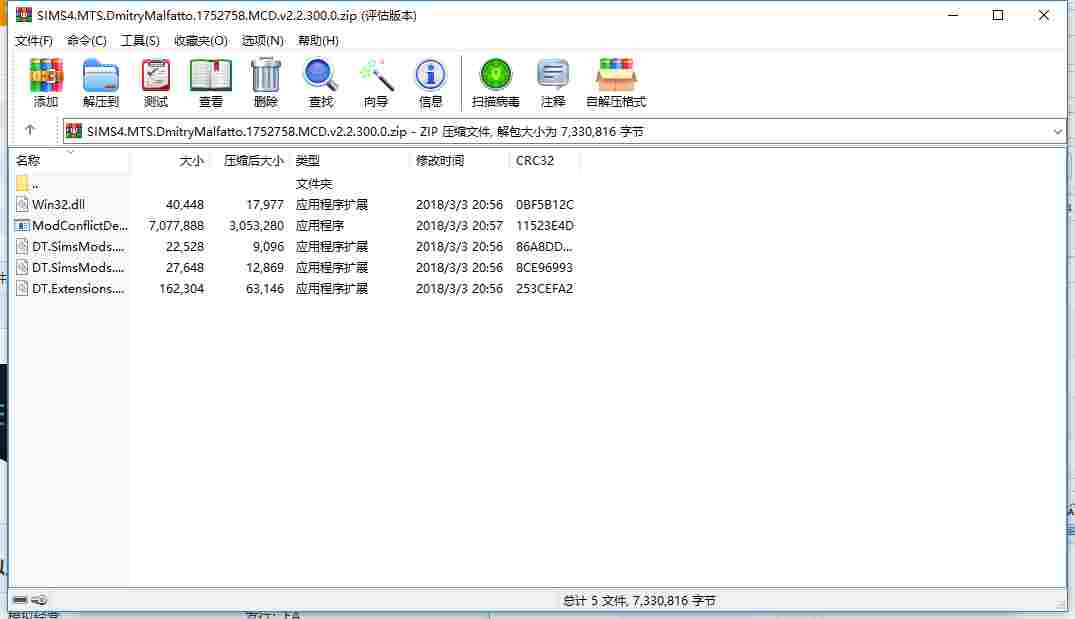Select the Win32.dll file row

point(295,204)
